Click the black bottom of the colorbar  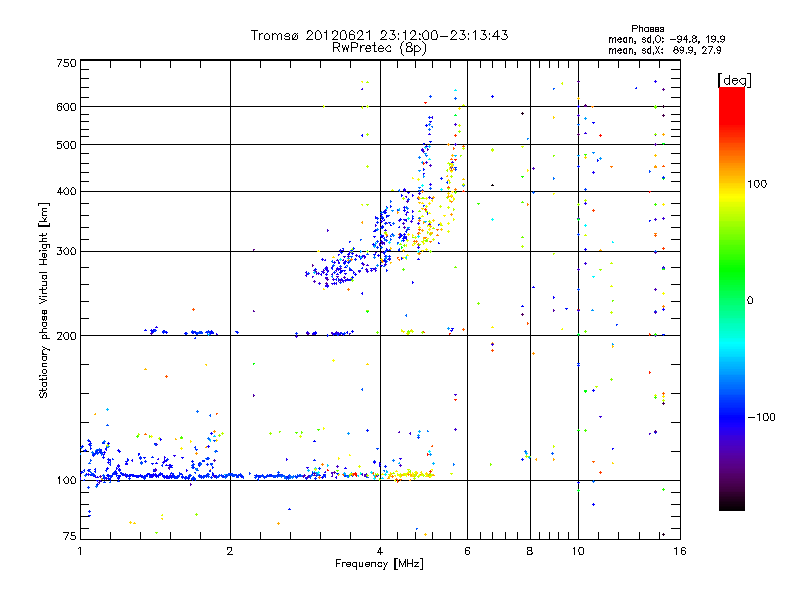(732, 503)
